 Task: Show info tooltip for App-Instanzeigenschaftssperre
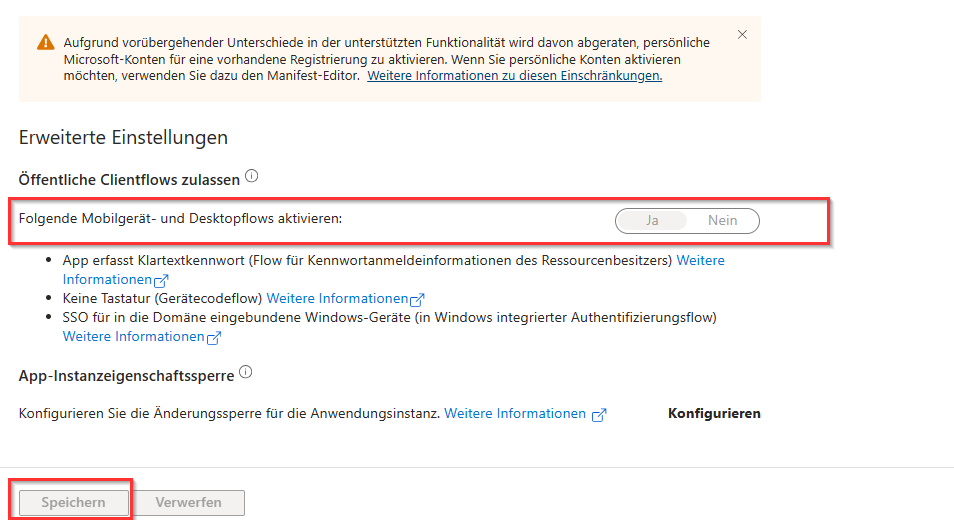tap(246, 372)
